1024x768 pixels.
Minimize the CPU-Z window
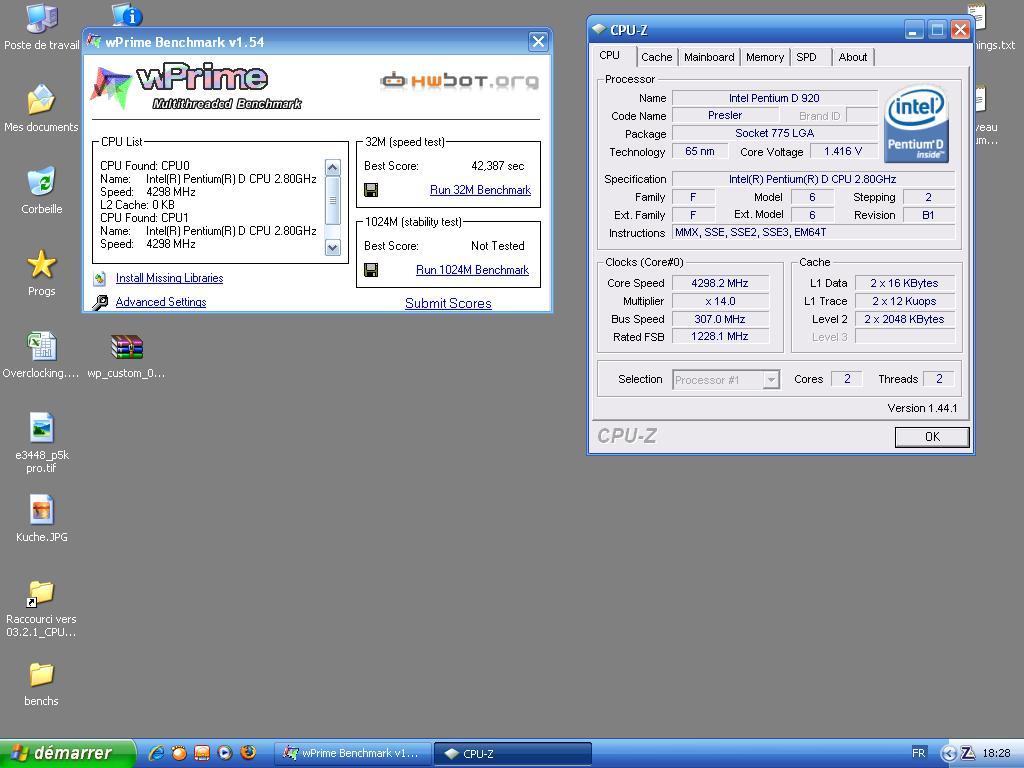[913, 29]
